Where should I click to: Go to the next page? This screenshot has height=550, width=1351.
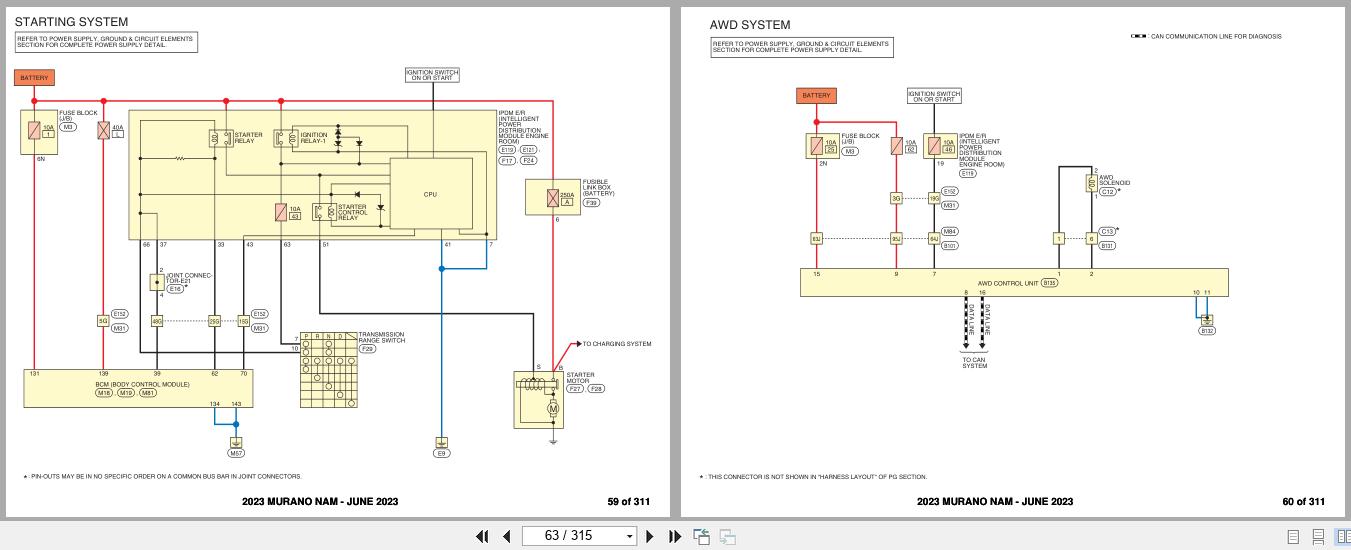coord(651,536)
